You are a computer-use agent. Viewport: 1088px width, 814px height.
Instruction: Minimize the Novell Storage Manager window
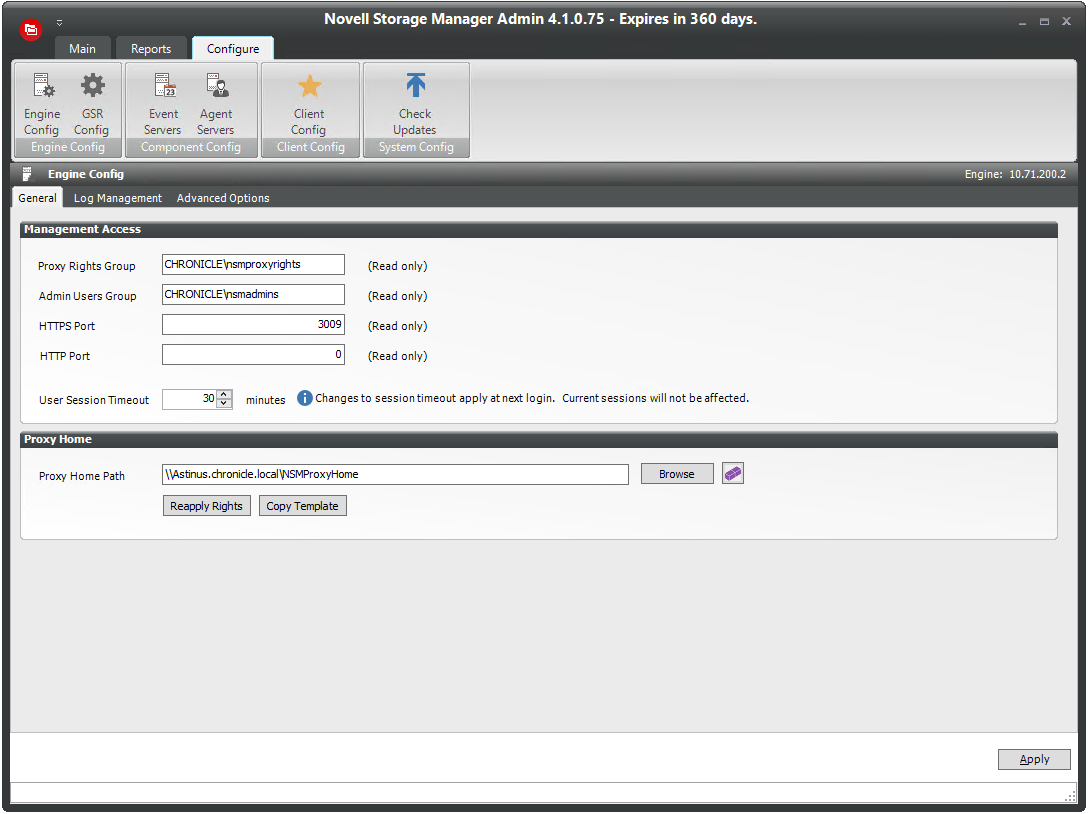pos(1022,22)
